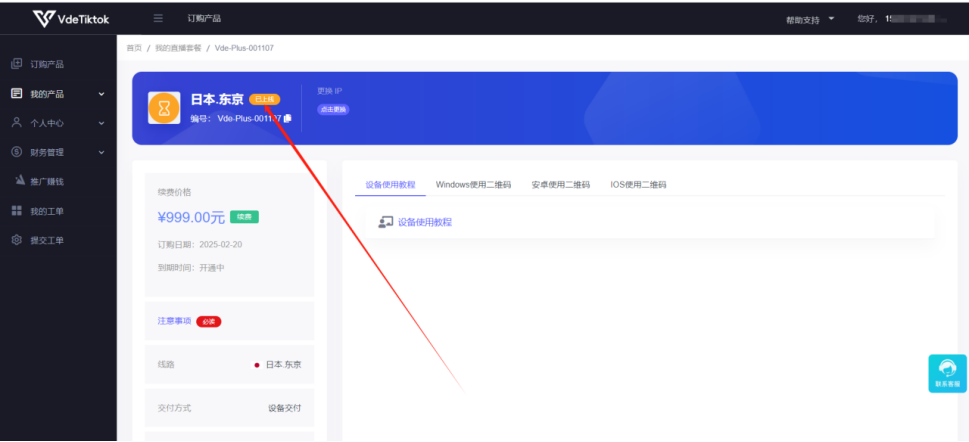Click the orange hourglass product icon
The height and width of the screenshot is (442, 969).
coord(164,107)
